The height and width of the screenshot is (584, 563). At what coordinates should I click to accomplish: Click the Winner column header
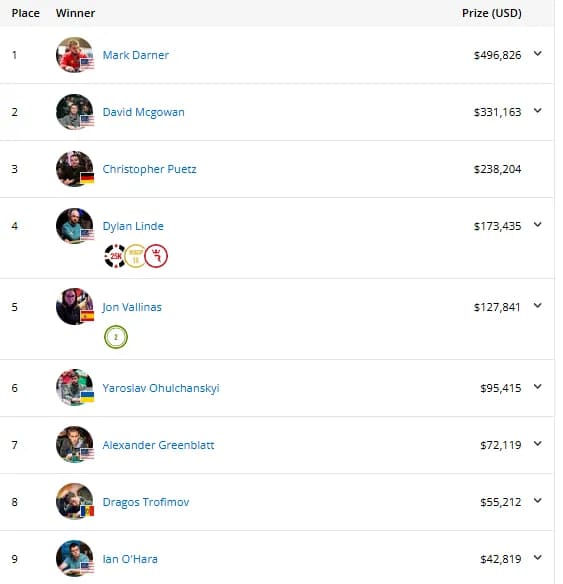point(75,13)
